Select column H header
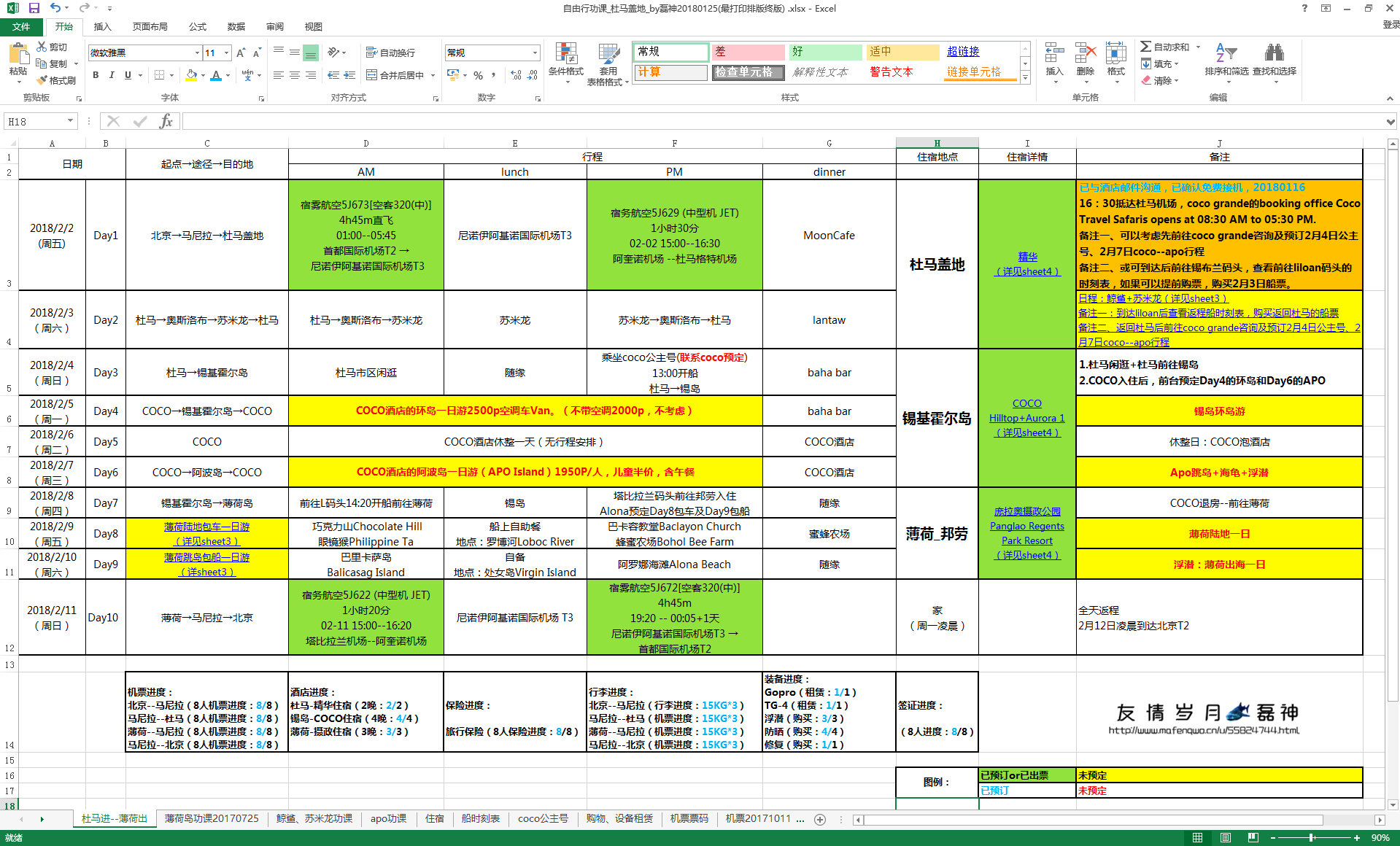 (937, 143)
